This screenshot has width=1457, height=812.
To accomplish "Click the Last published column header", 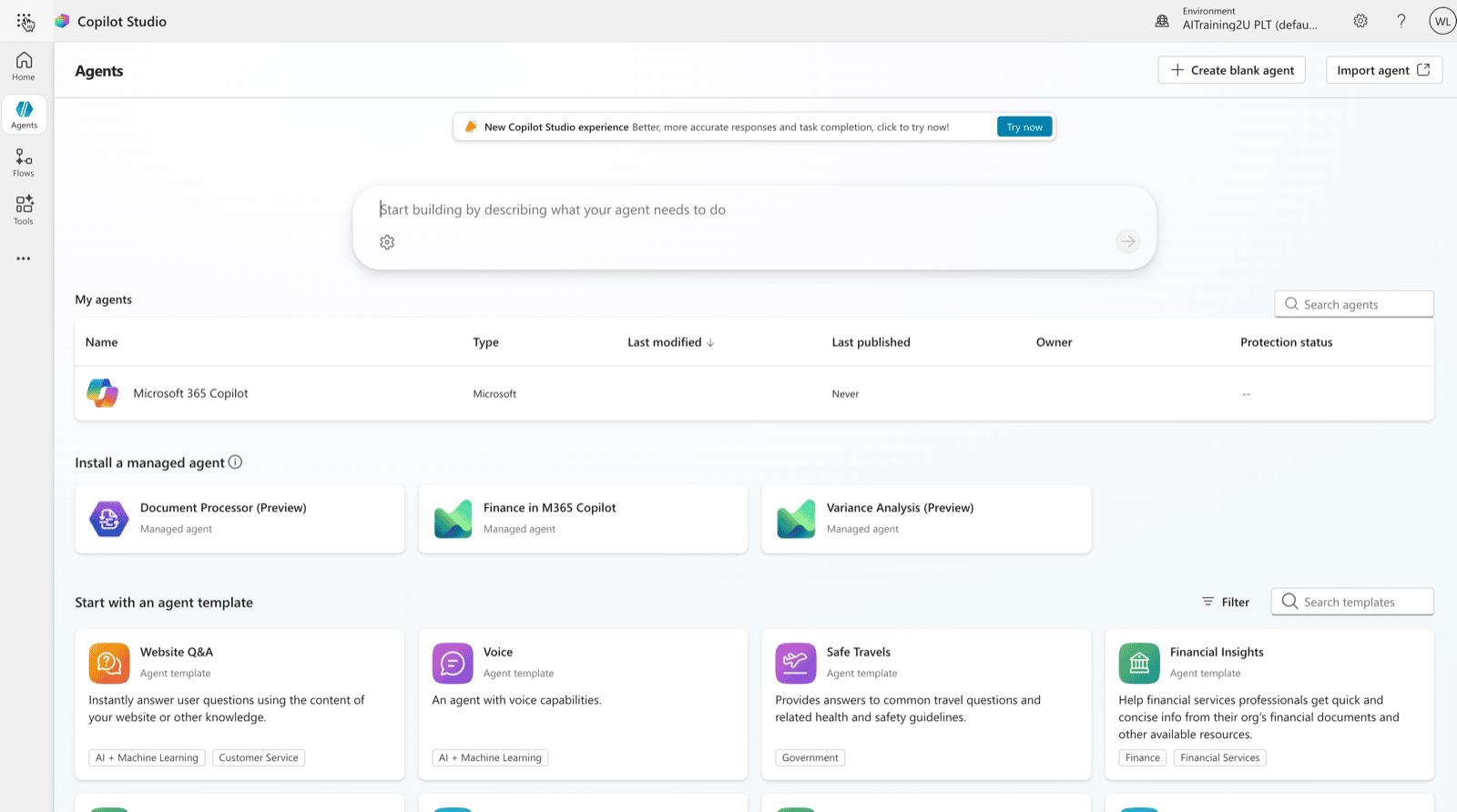I will [x=871, y=342].
